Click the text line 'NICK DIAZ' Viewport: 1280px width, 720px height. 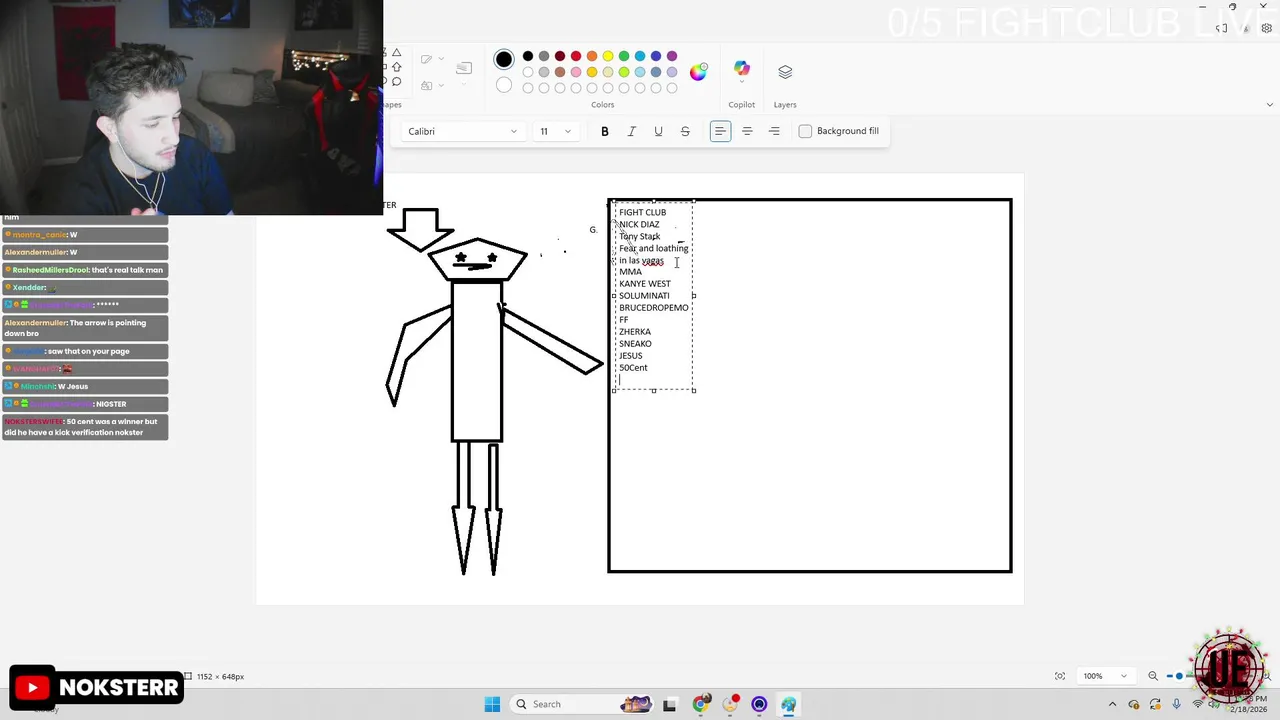coord(639,224)
